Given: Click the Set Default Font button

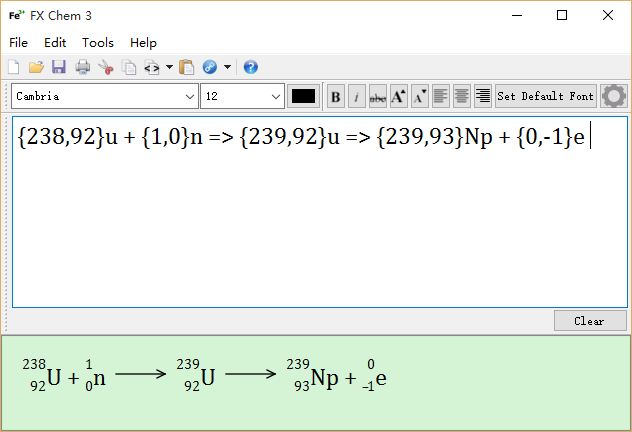Looking at the screenshot, I should click(546, 96).
